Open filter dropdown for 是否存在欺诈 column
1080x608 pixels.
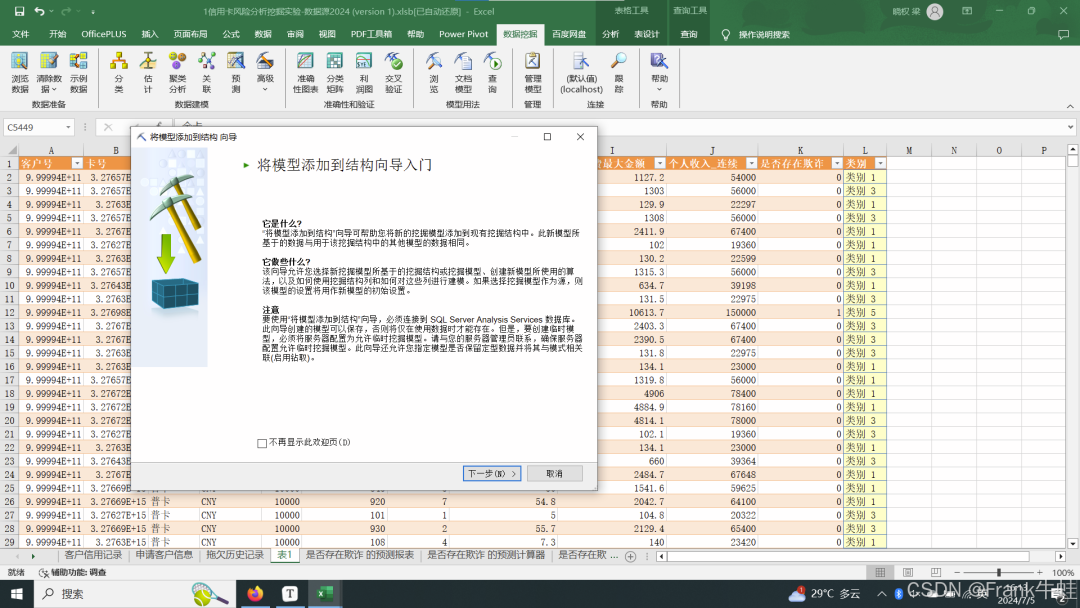point(836,163)
